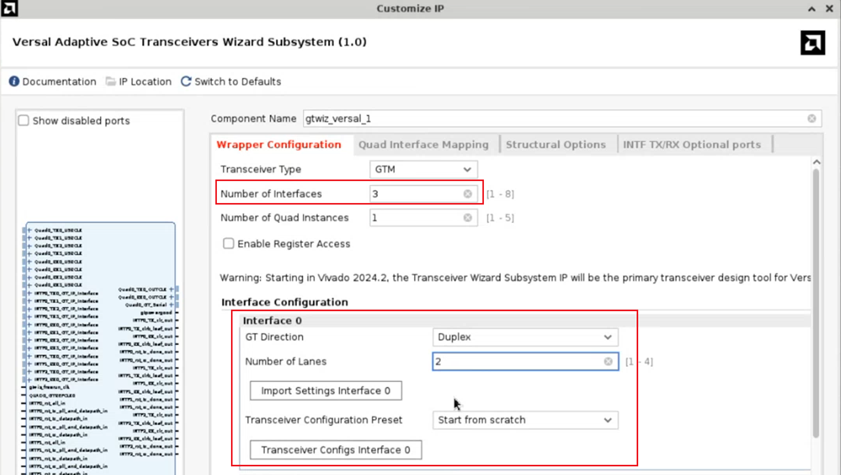Clear the Number of Quad Instances value
841x475 pixels.
(x=468, y=218)
